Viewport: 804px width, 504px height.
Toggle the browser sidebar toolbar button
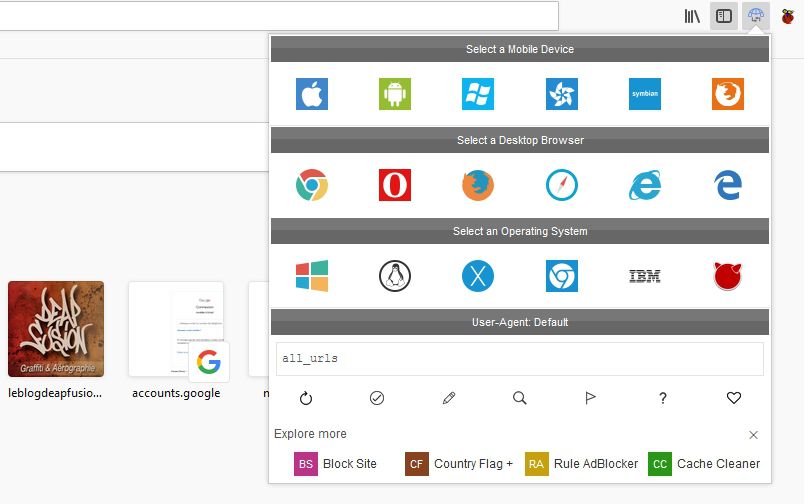pyautogui.click(x=724, y=16)
